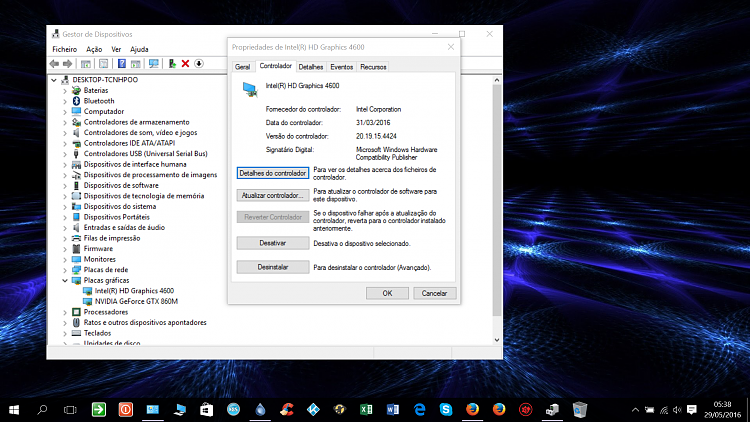Image resolution: width=750 pixels, height=422 pixels.
Task: Collapse the Placas gráficas category
Action: click(x=66, y=280)
